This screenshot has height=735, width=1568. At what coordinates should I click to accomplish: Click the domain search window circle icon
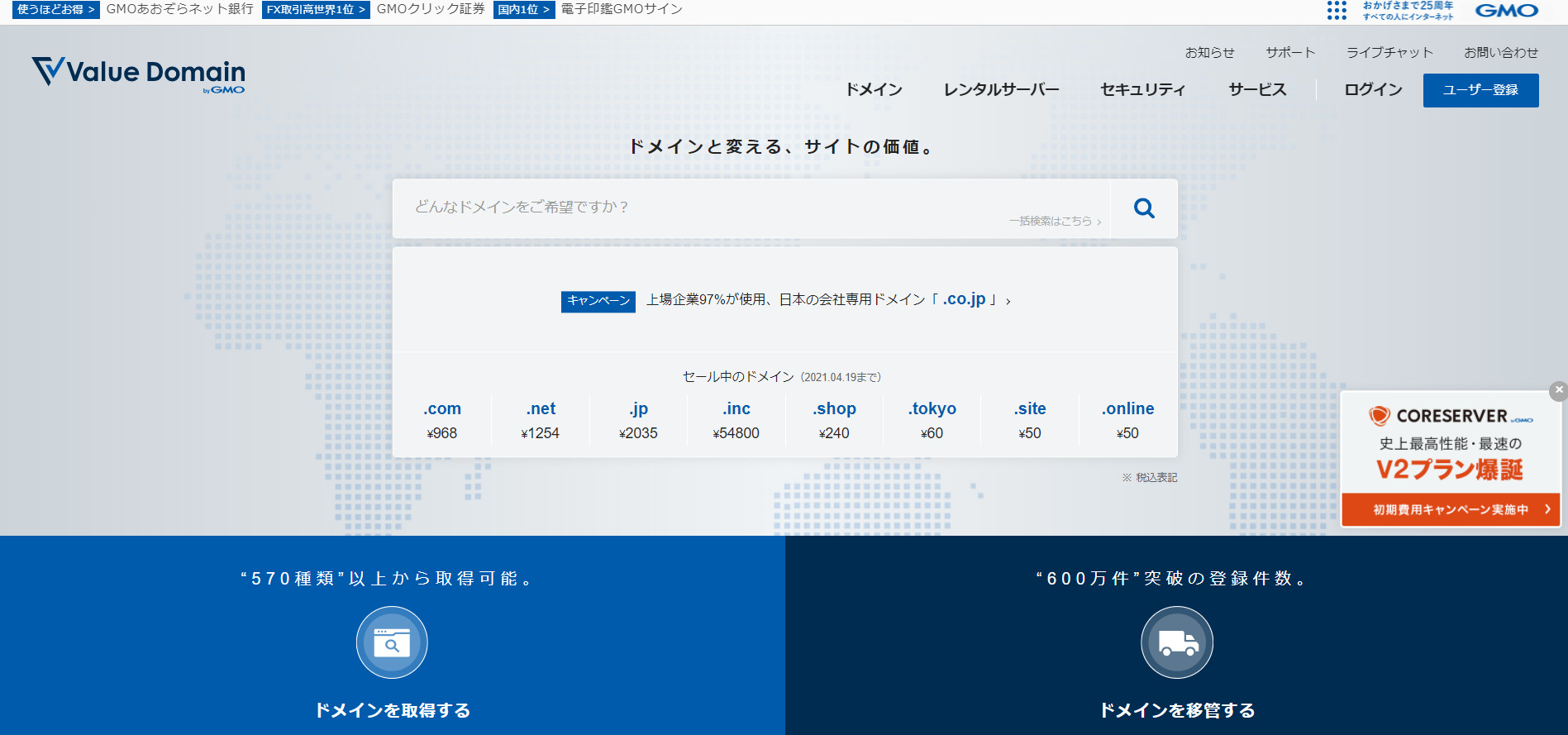(x=392, y=642)
